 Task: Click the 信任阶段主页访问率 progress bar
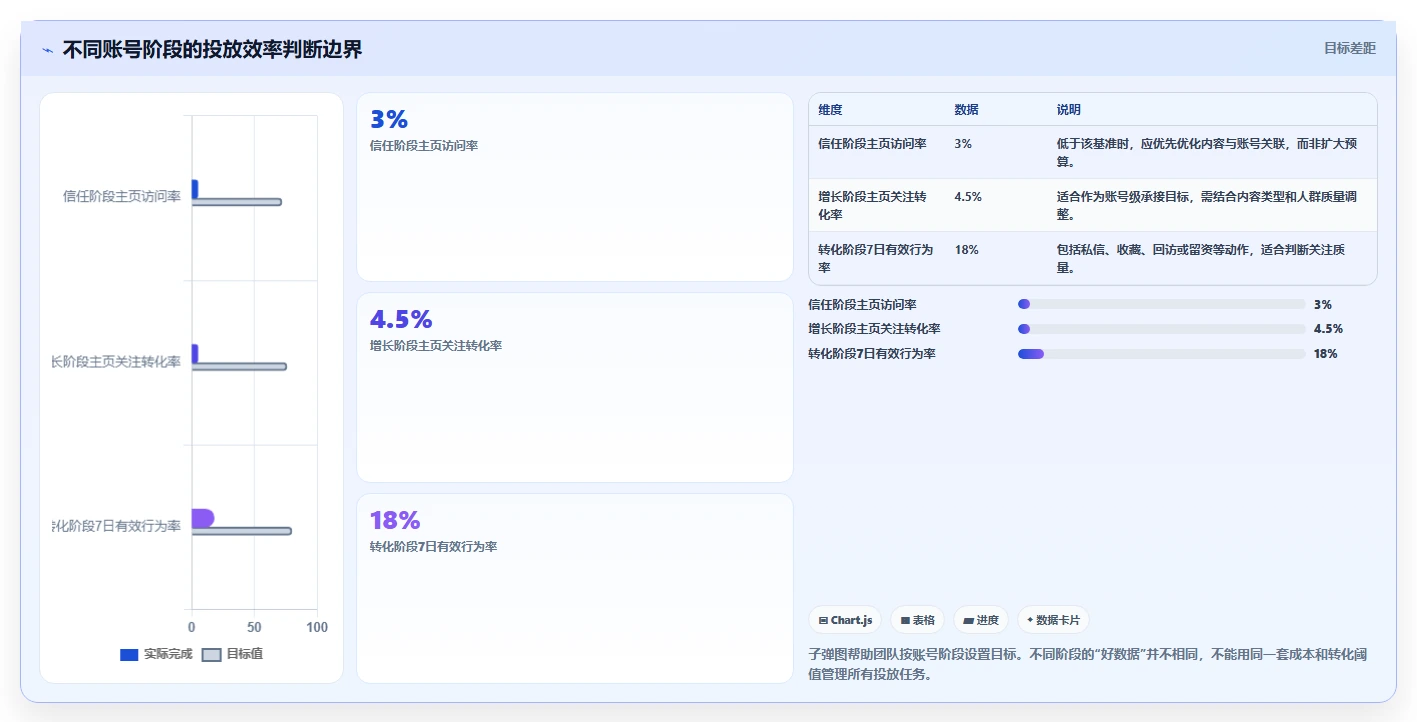tap(1162, 304)
